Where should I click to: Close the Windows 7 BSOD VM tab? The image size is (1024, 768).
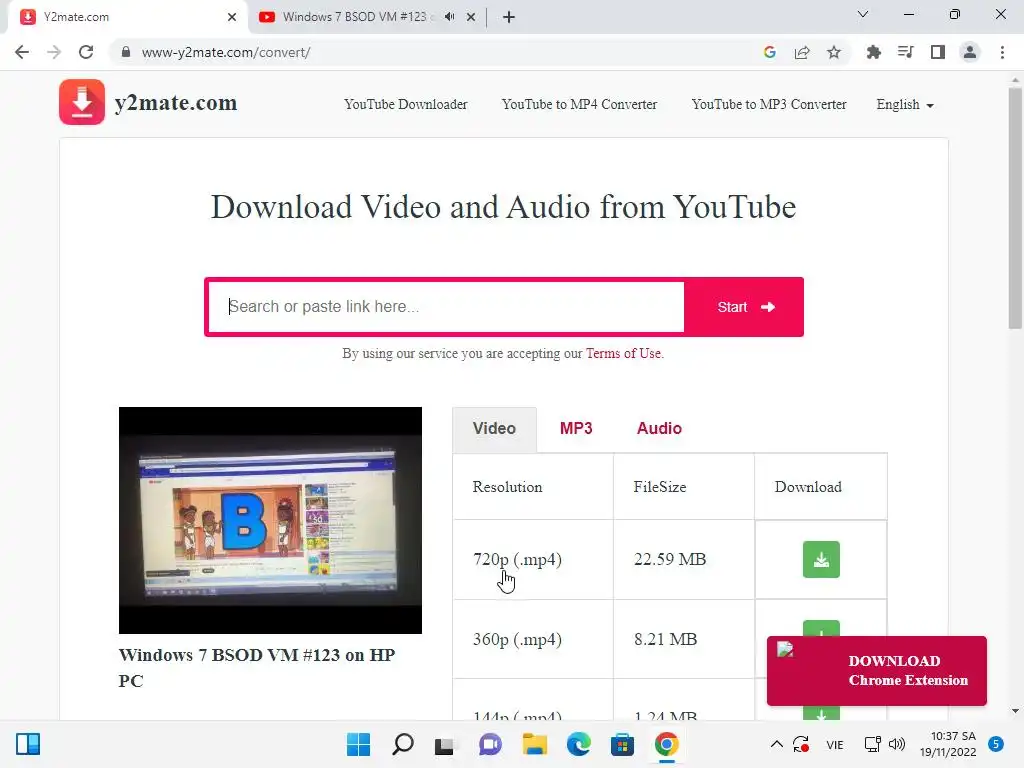point(471,17)
